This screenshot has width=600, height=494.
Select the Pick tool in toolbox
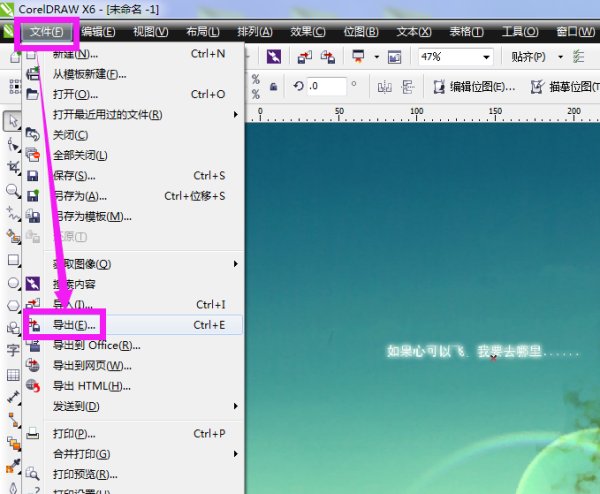[13, 121]
